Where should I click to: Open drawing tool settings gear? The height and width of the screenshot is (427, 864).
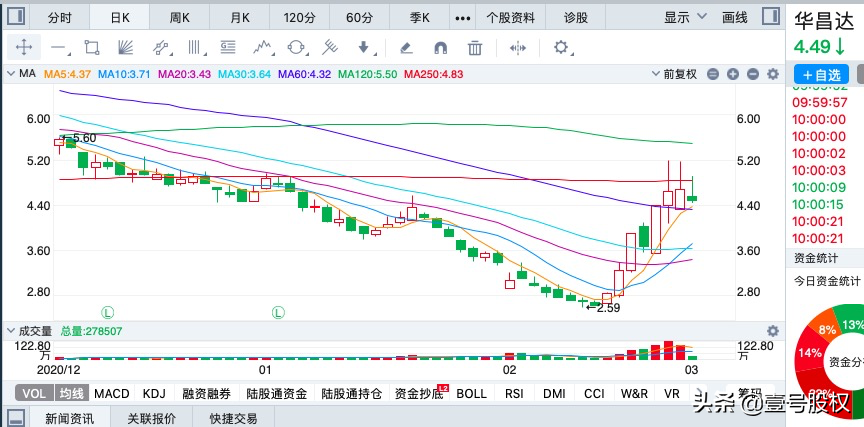coord(561,47)
